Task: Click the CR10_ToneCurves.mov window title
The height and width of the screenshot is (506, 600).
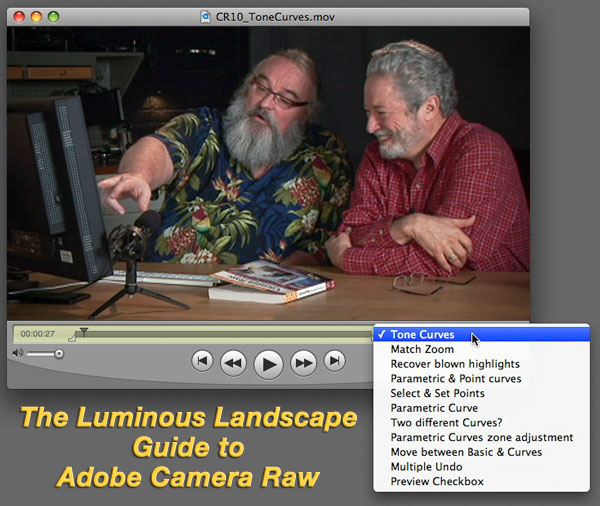Action: [x=275, y=17]
